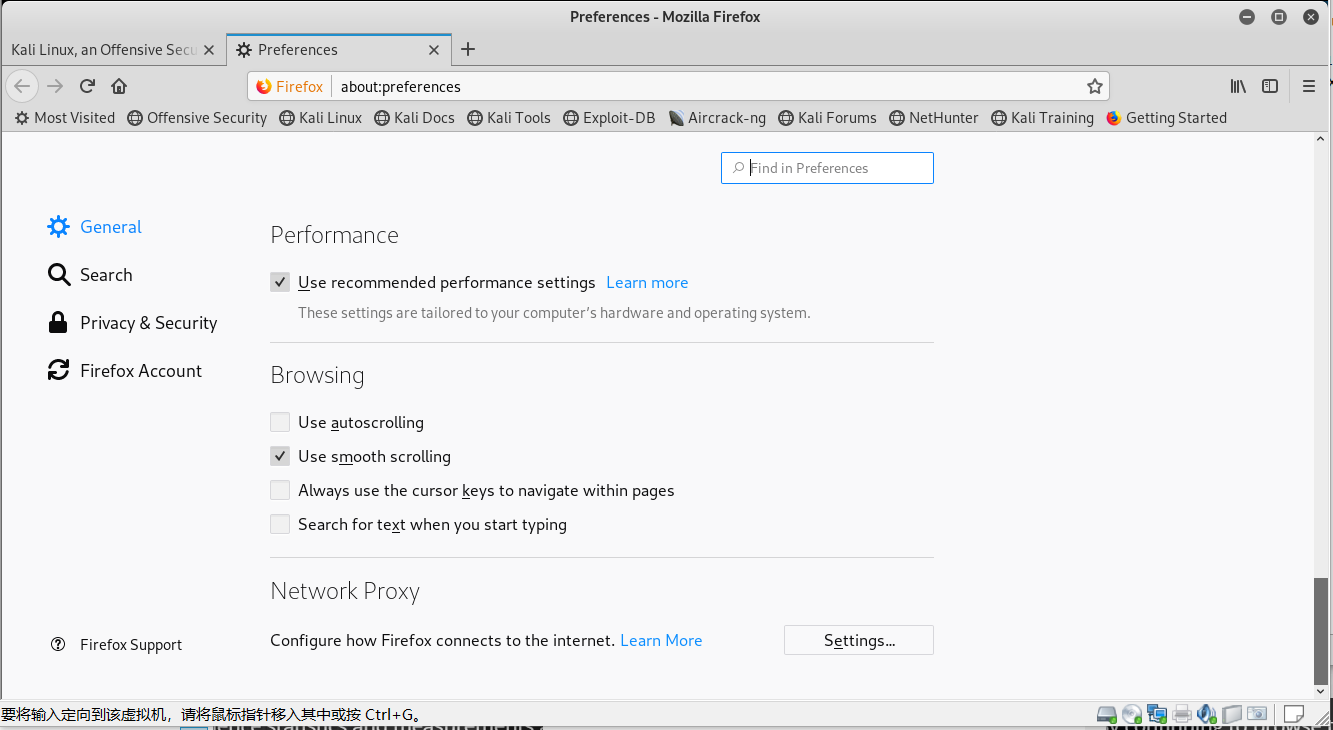Open the Most Visited bookmarks folder
The height and width of the screenshot is (730, 1333).
[x=65, y=118]
